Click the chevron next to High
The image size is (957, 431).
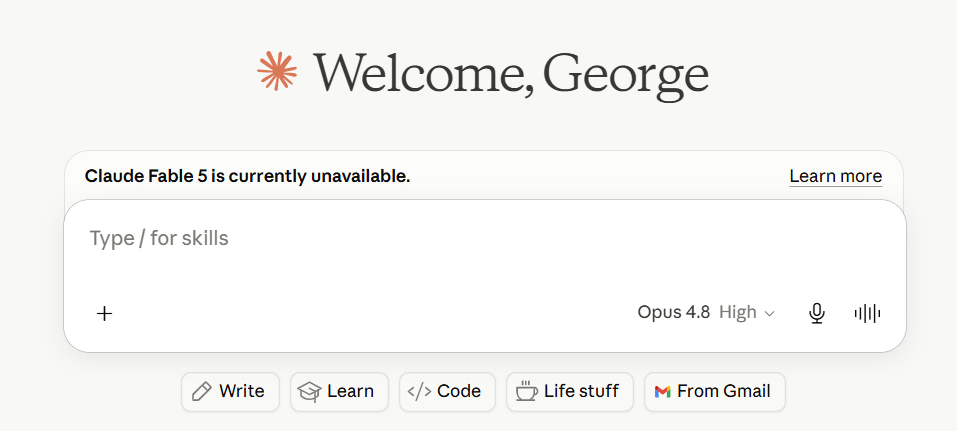tap(770, 314)
